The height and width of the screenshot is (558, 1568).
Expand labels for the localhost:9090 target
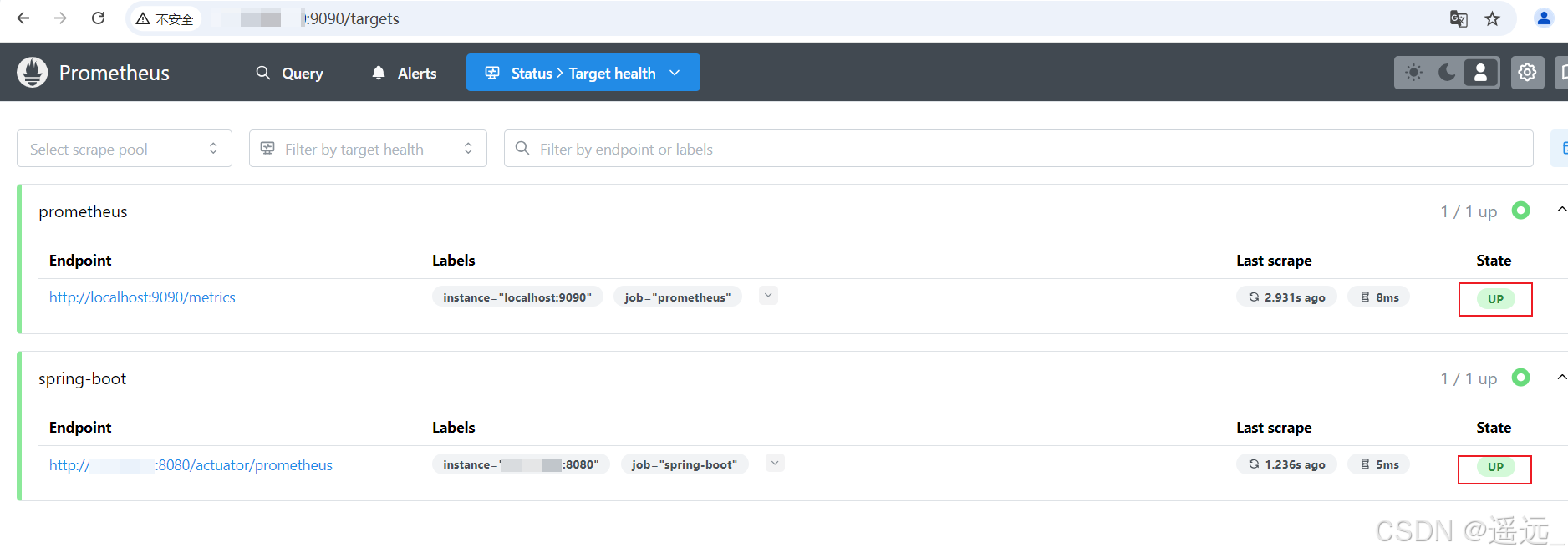pos(768,296)
